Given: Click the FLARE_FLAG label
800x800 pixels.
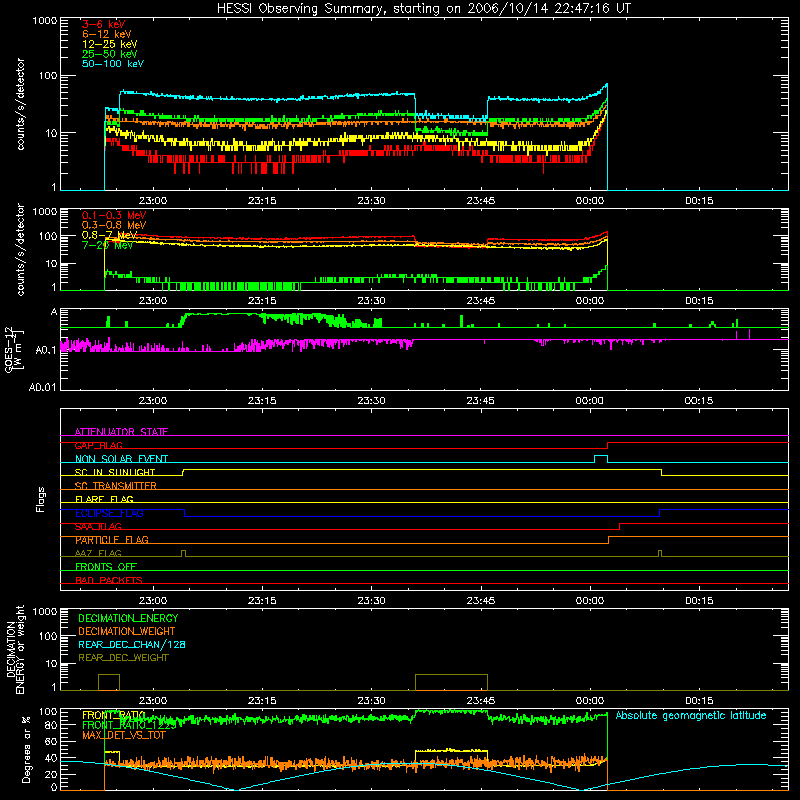Looking at the screenshot, I should click(x=104, y=499).
